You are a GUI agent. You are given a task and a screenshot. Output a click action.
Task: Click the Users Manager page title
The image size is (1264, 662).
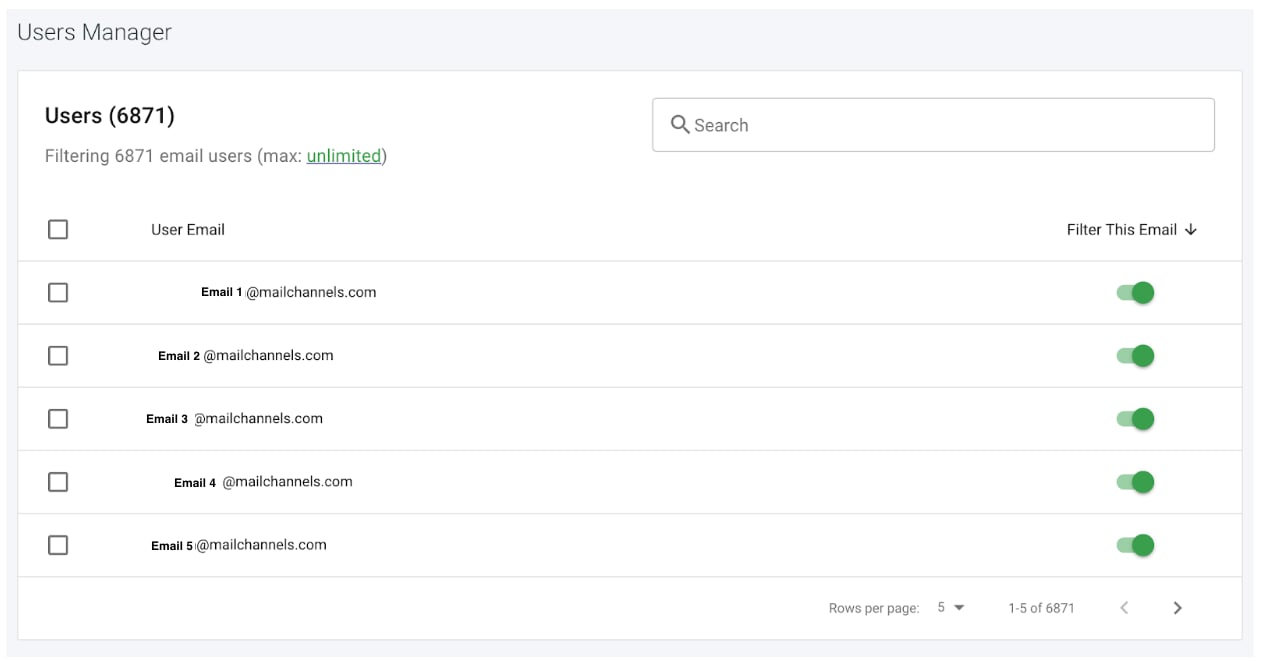coord(95,32)
